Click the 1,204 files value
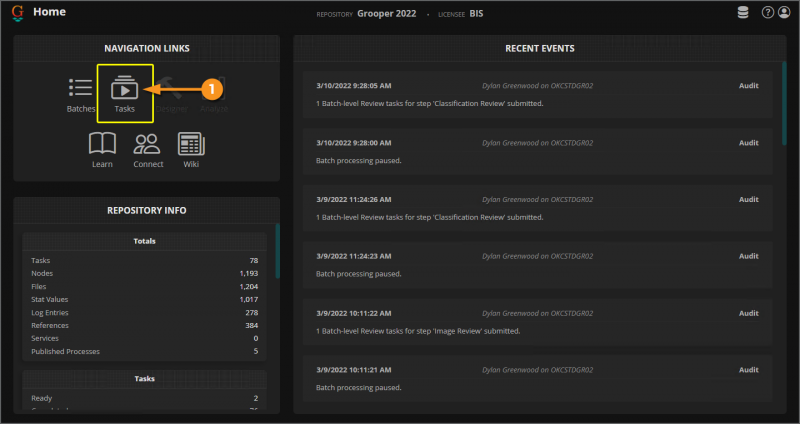800x424 pixels. (248, 286)
